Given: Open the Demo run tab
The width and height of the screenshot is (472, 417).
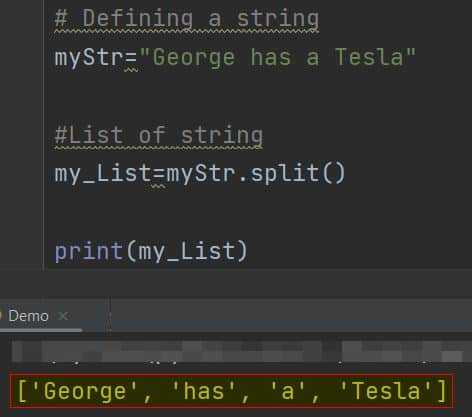Looking at the screenshot, I should click(x=28, y=316).
